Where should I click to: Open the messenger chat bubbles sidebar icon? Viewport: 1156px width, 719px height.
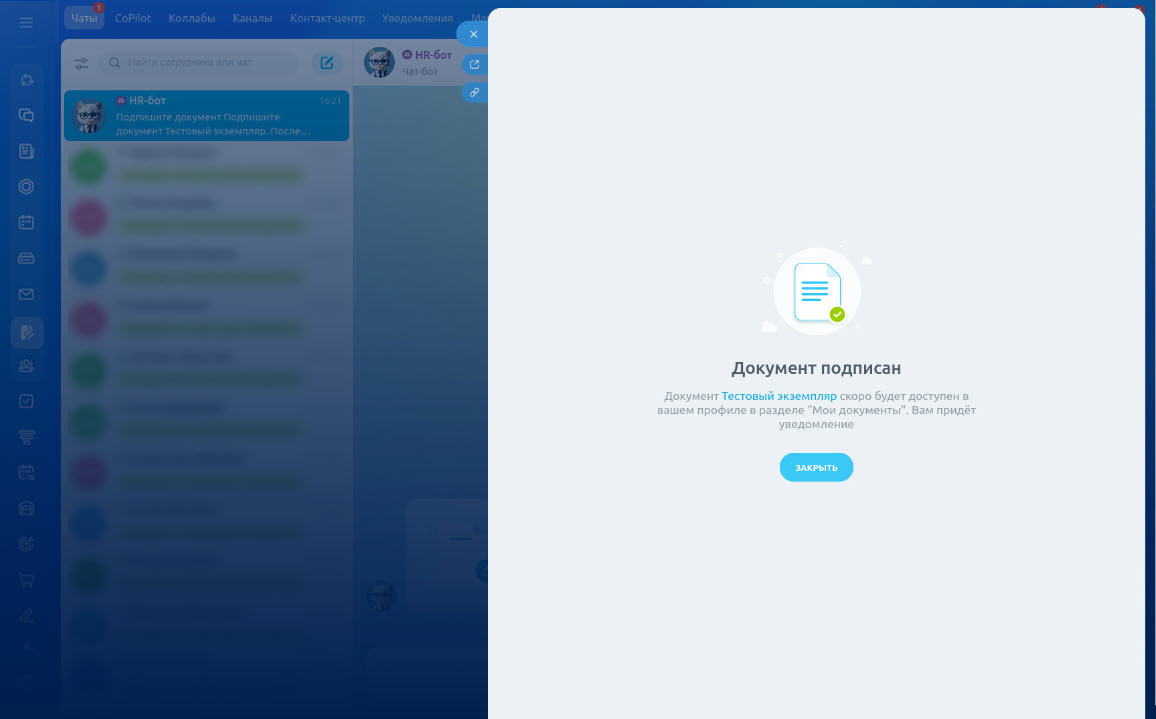[27, 116]
